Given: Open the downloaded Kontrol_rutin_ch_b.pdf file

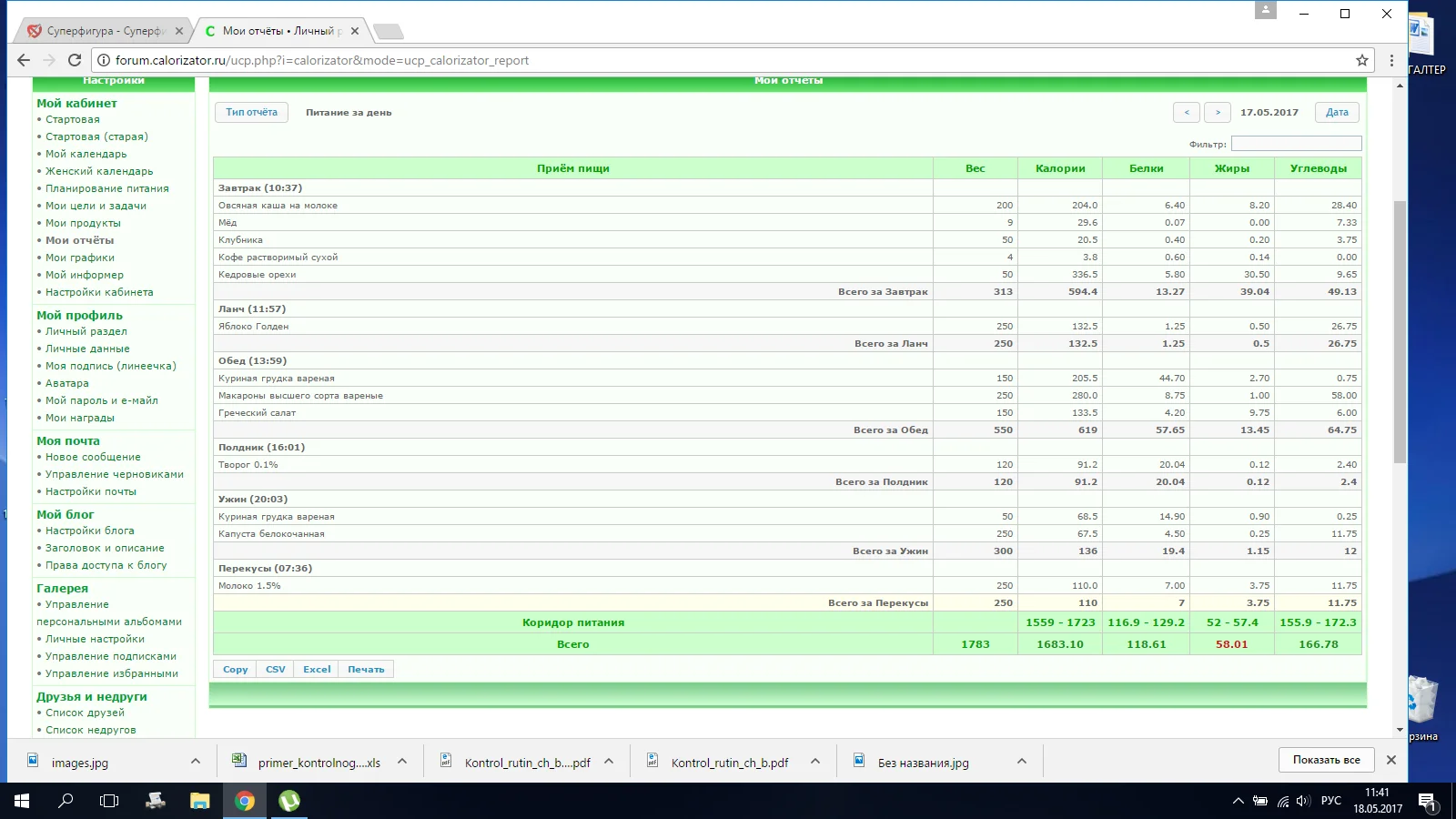Looking at the screenshot, I should click(729, 763).
